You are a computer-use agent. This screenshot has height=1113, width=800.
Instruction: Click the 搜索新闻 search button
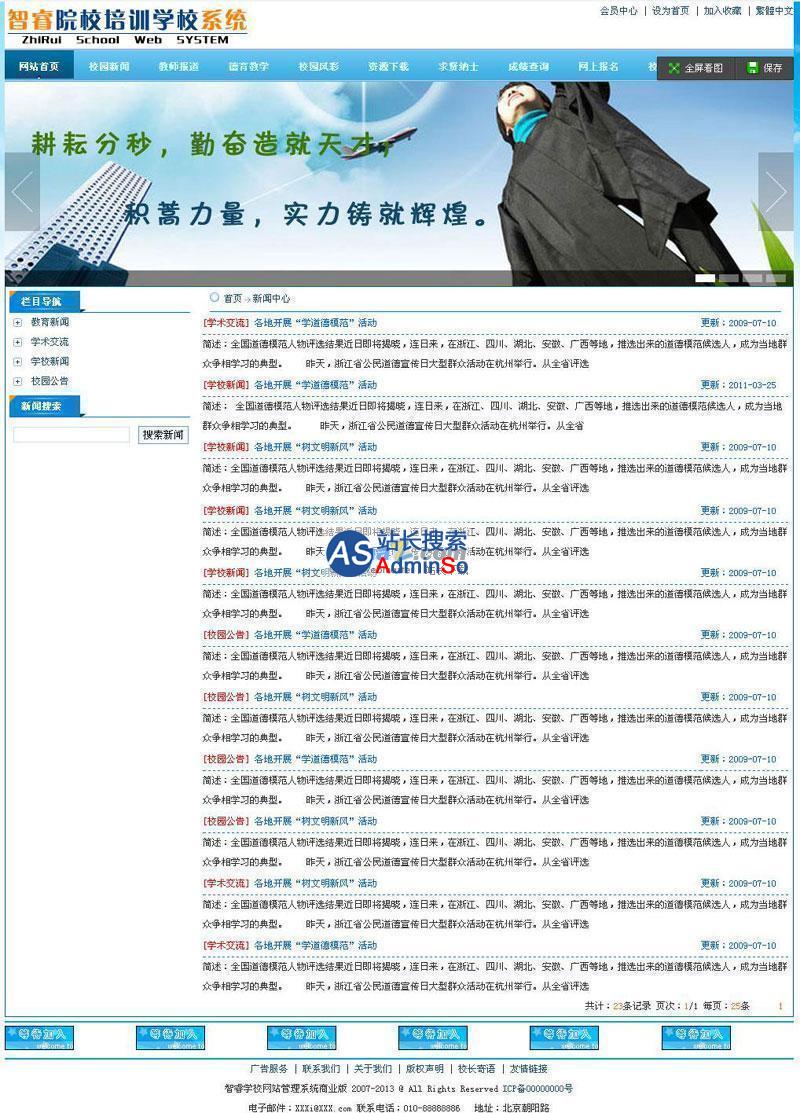tap(163, 434)
